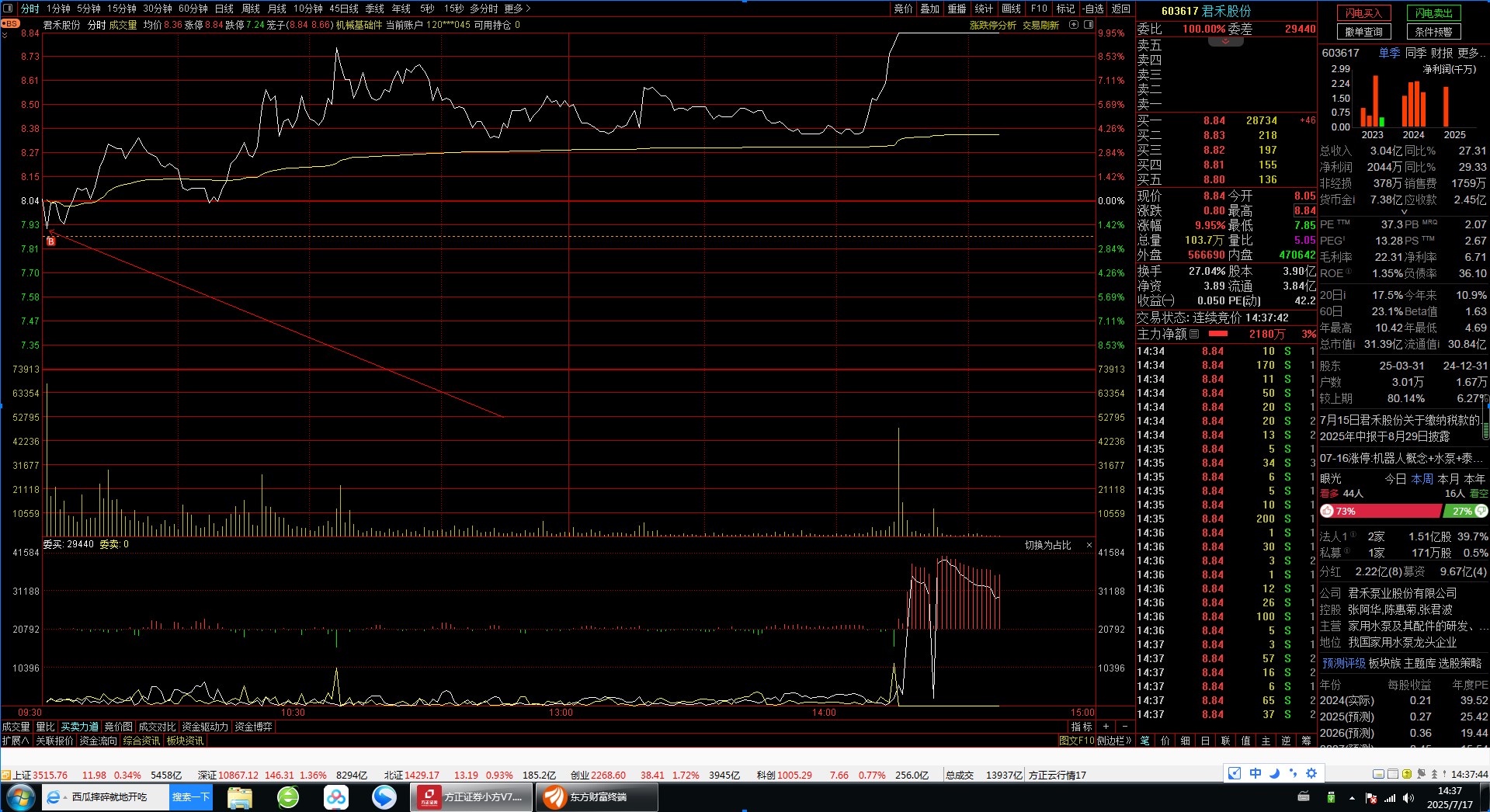Switch to 方正证券小方 taskbar window

tap(471, 797)
